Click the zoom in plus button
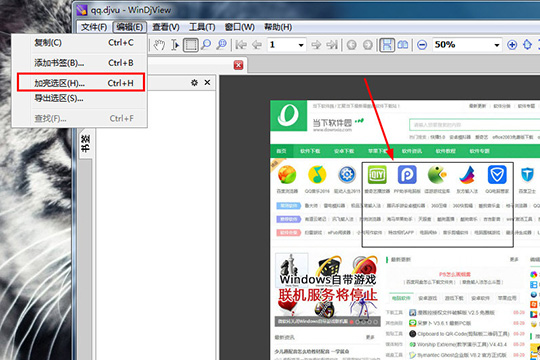Screen dimensions: 540x360 coord(512,45)
